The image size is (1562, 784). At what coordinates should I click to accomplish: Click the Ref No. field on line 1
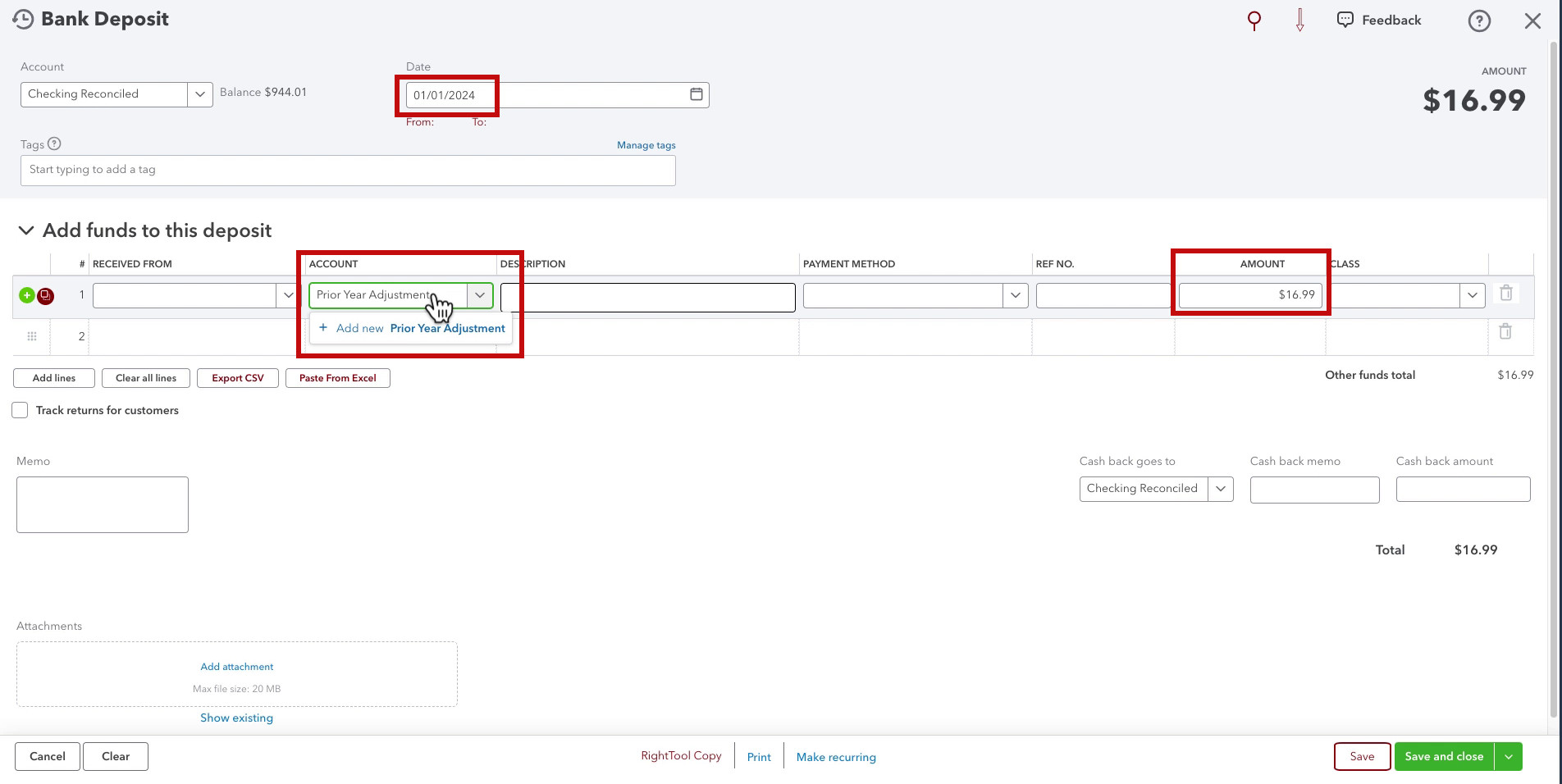[1103, 295]
